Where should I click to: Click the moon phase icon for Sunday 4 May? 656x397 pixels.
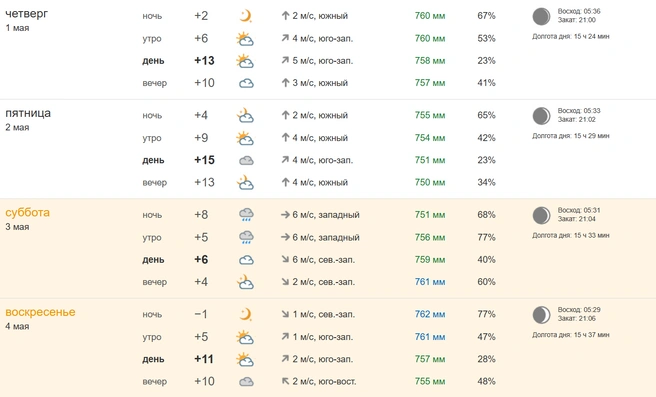pos(541,315)
